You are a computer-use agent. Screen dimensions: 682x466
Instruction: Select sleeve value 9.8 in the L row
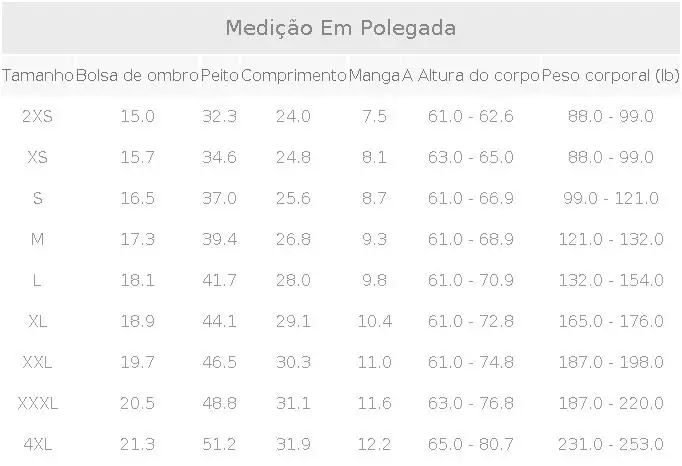click(x=374, y=280)
